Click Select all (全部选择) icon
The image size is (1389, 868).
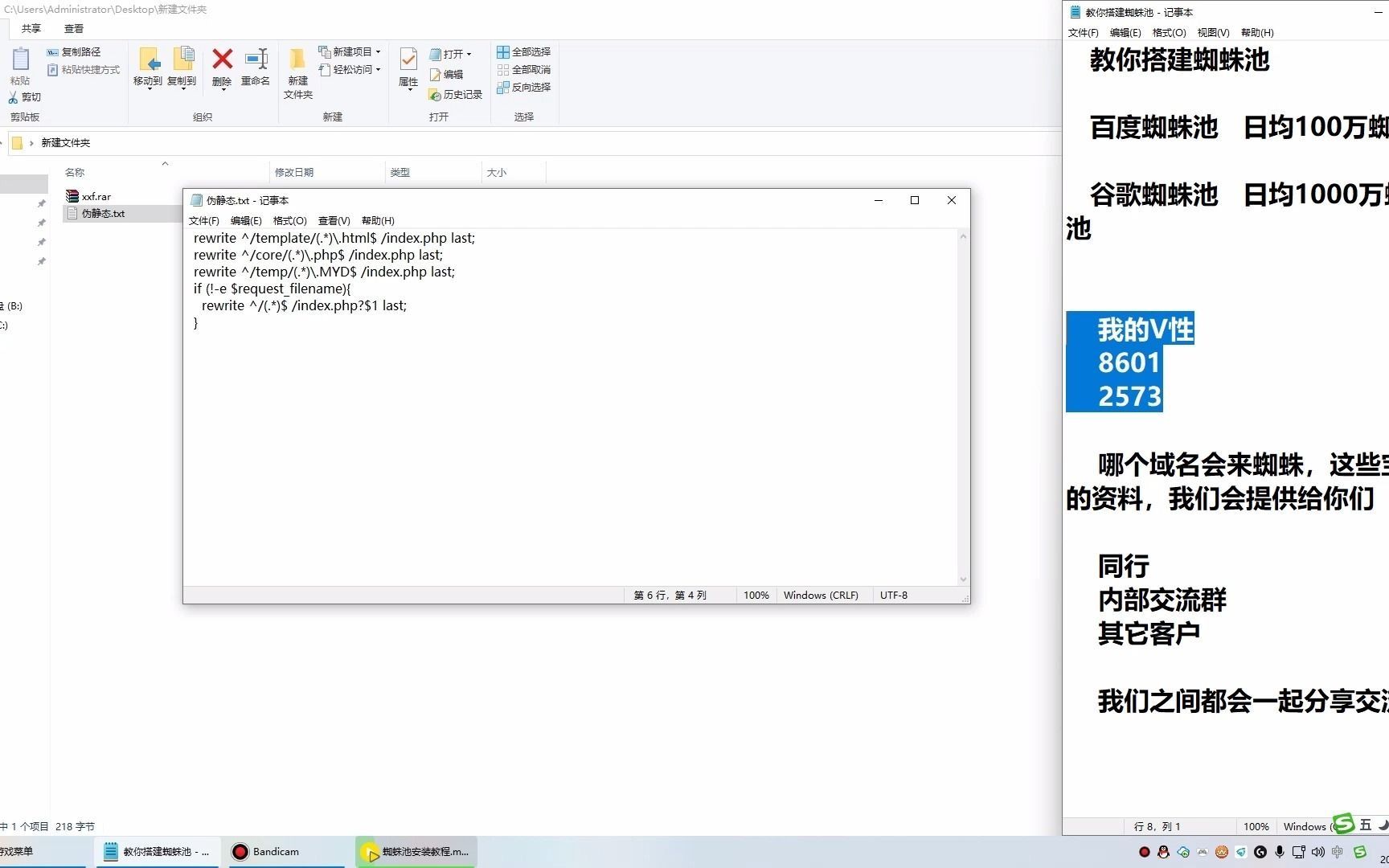pyautogui.click(x=503, y=51)
